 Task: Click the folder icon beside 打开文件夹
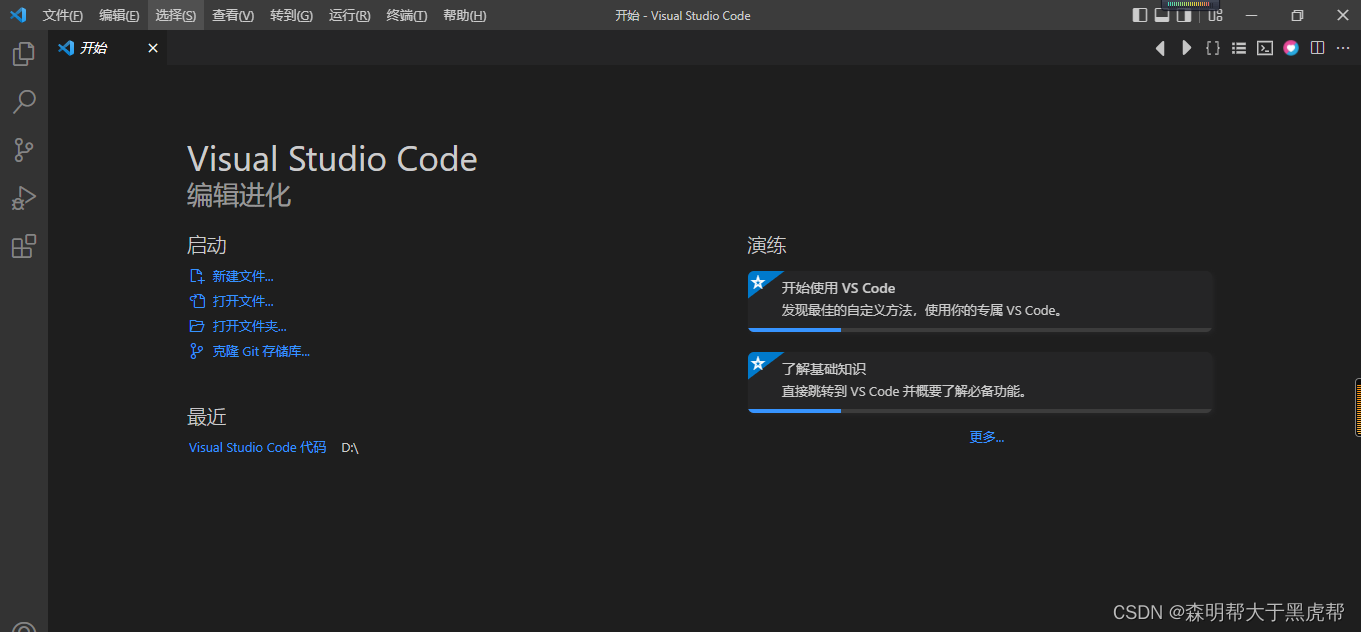pos(197,326)
